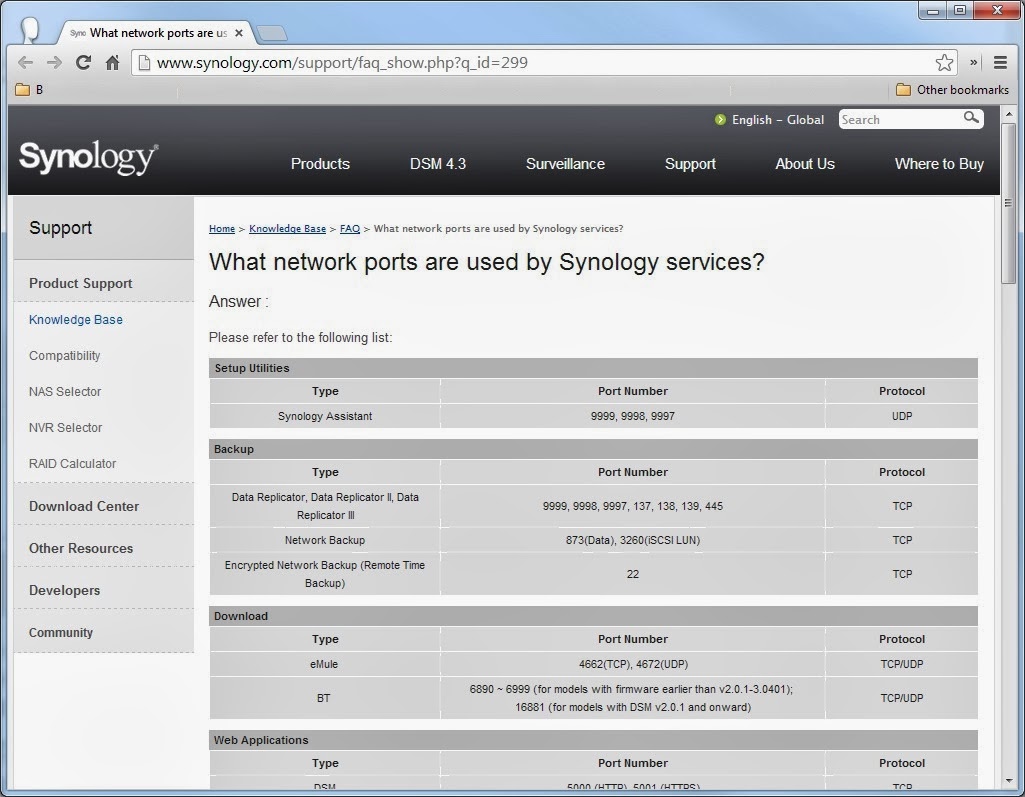Click the green arrow language icon

[720, 120]
